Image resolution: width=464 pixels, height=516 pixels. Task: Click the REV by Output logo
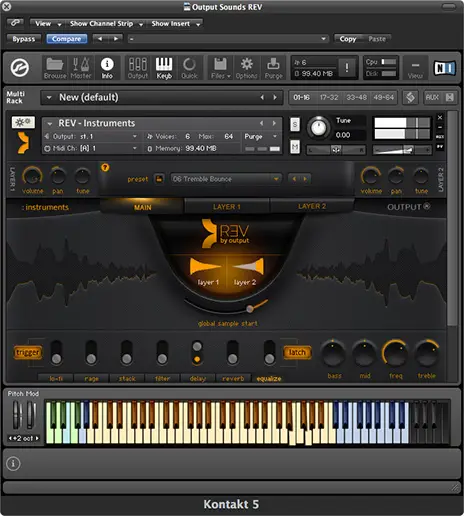click(x=226, y=233)
